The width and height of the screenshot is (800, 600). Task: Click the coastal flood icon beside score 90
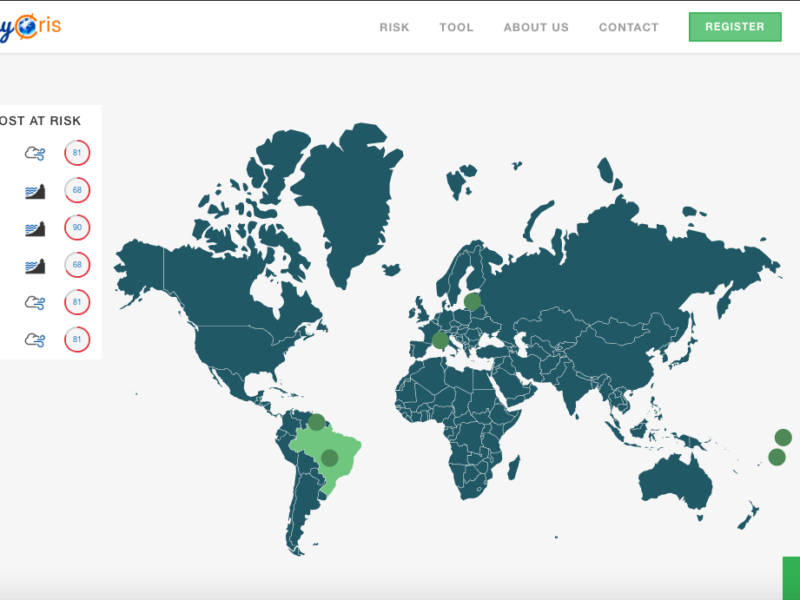tap(35, 228)
